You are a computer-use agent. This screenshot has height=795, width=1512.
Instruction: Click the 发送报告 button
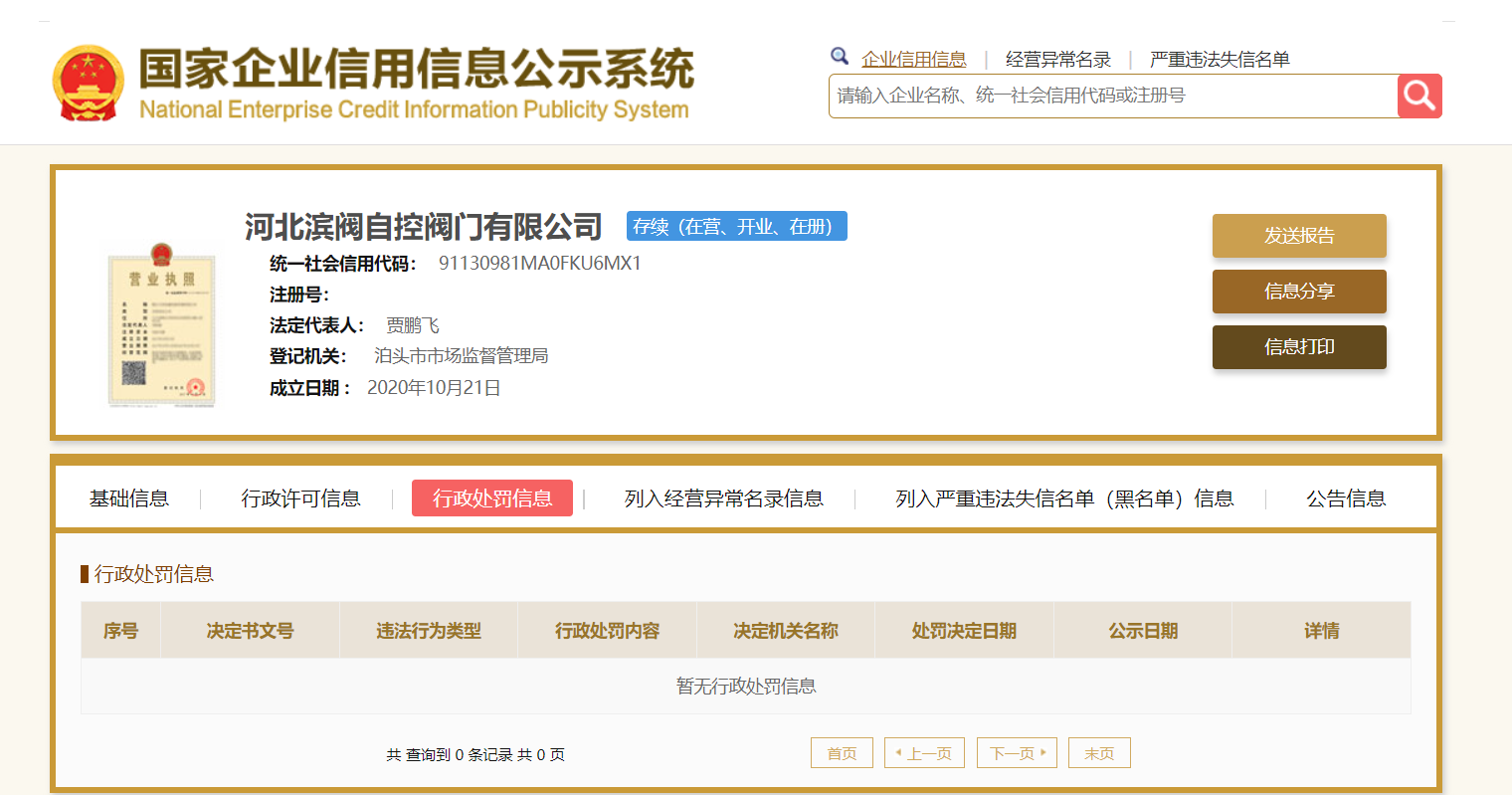tap(1299, 236)
